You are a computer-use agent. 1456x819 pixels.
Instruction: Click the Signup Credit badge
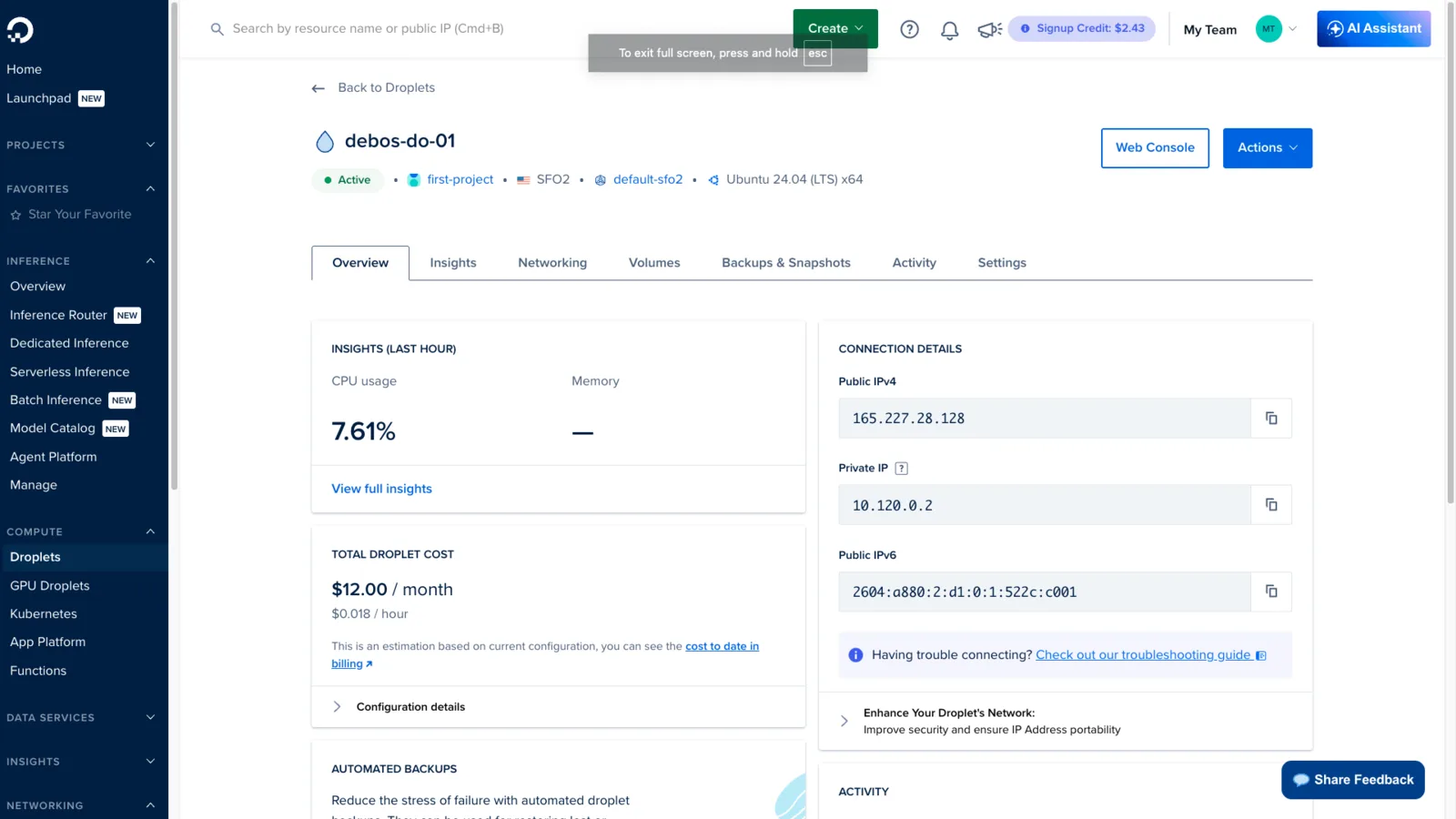tap(1081, 28)
